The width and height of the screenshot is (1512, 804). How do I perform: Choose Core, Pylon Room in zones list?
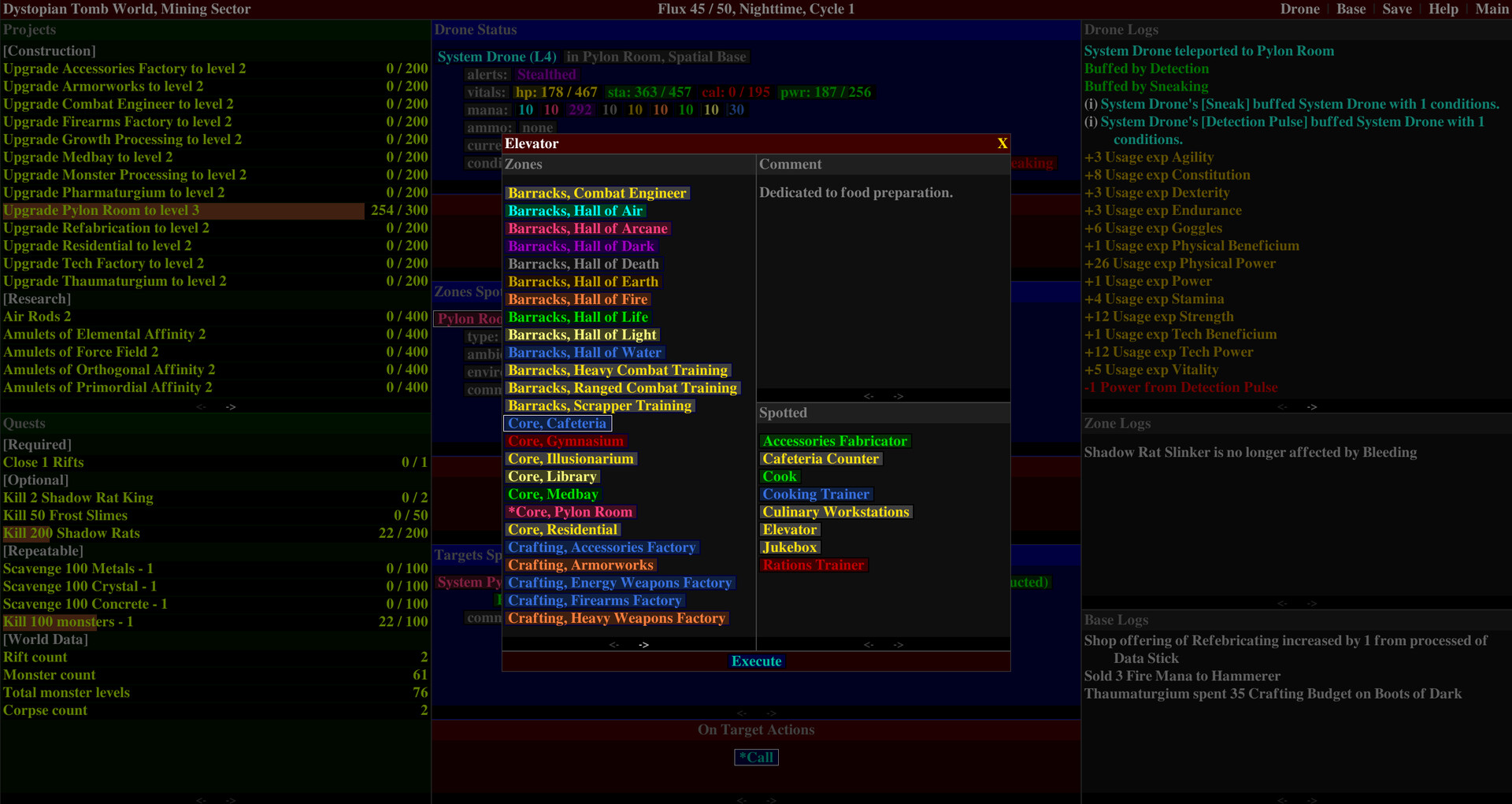pos(570,512)
